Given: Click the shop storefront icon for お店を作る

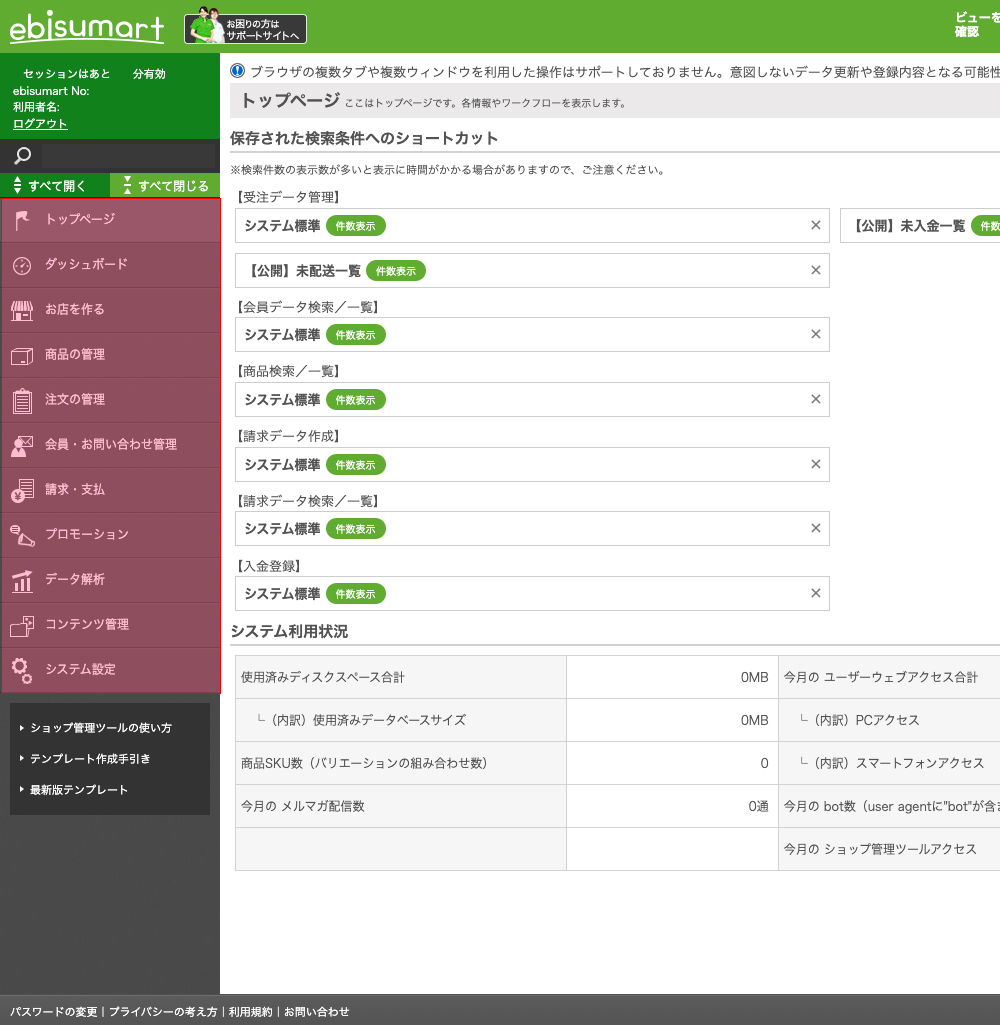Looking at the screenshot, I should 22,310.
